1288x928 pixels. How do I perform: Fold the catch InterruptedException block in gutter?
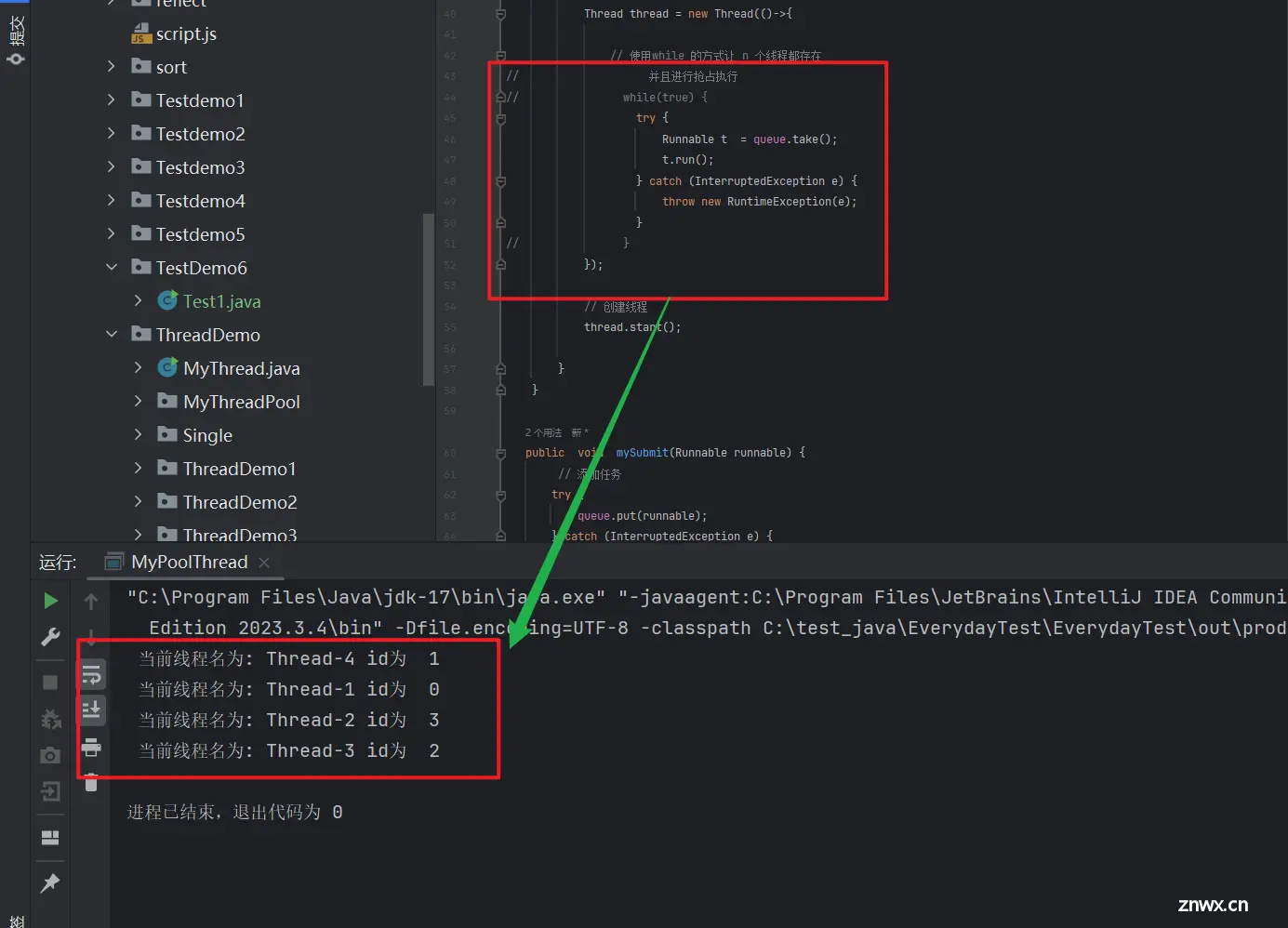501,181
